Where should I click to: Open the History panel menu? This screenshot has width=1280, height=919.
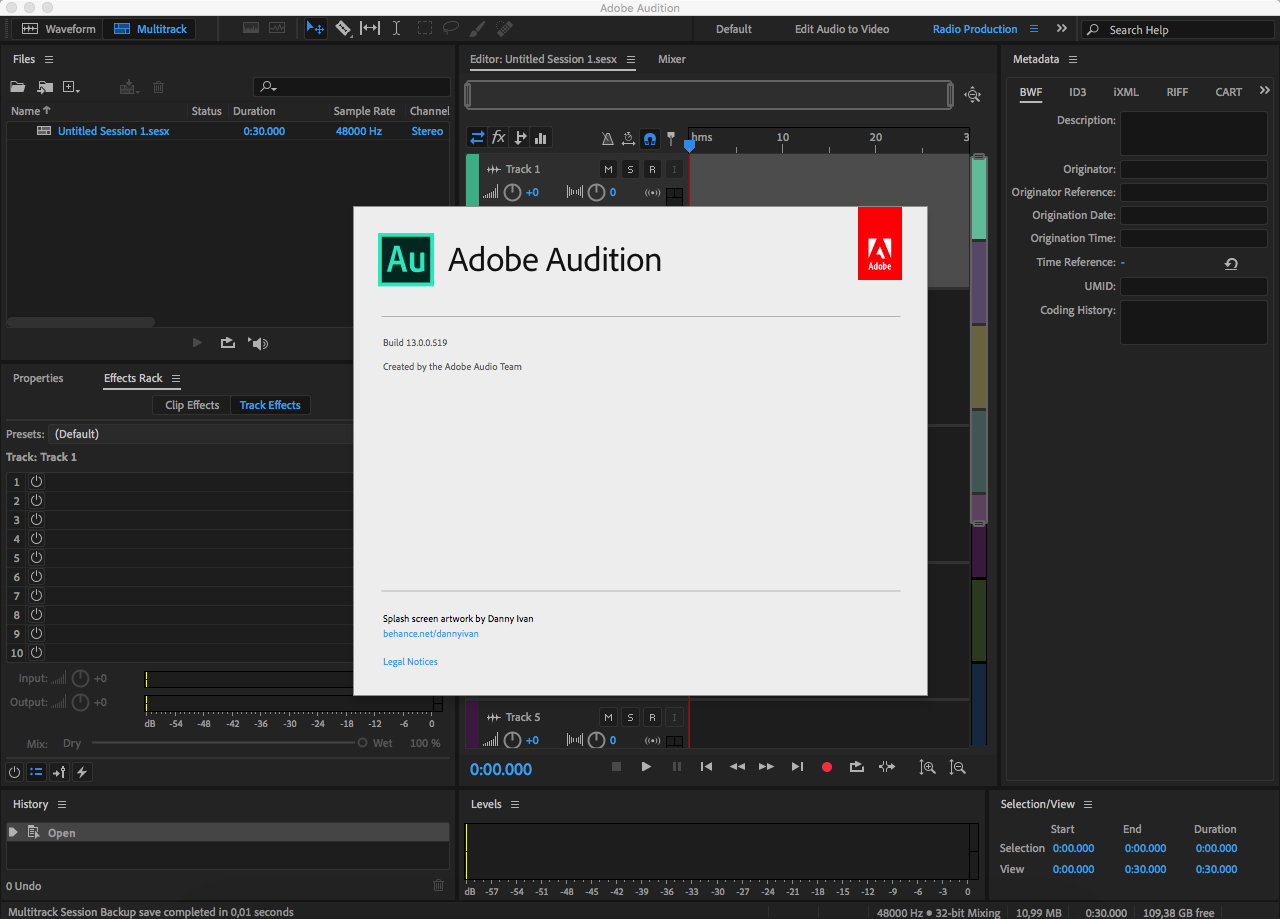[x=62, y=805]
